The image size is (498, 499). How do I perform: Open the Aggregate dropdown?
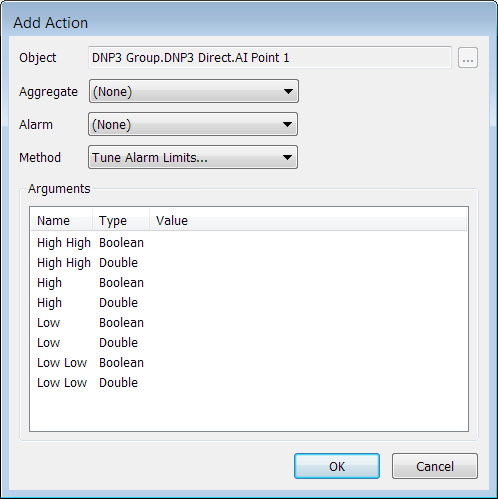194,91
